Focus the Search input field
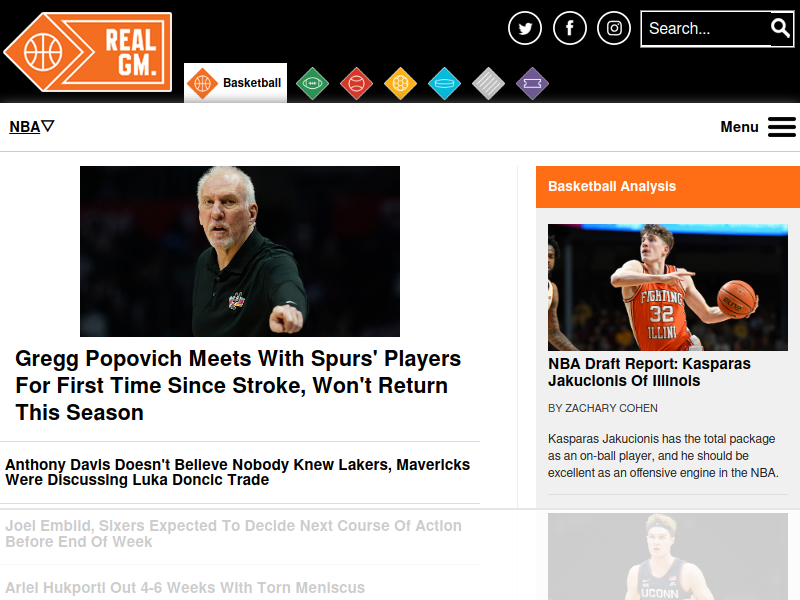The image size is (800, 600). [x=706, y=29]
